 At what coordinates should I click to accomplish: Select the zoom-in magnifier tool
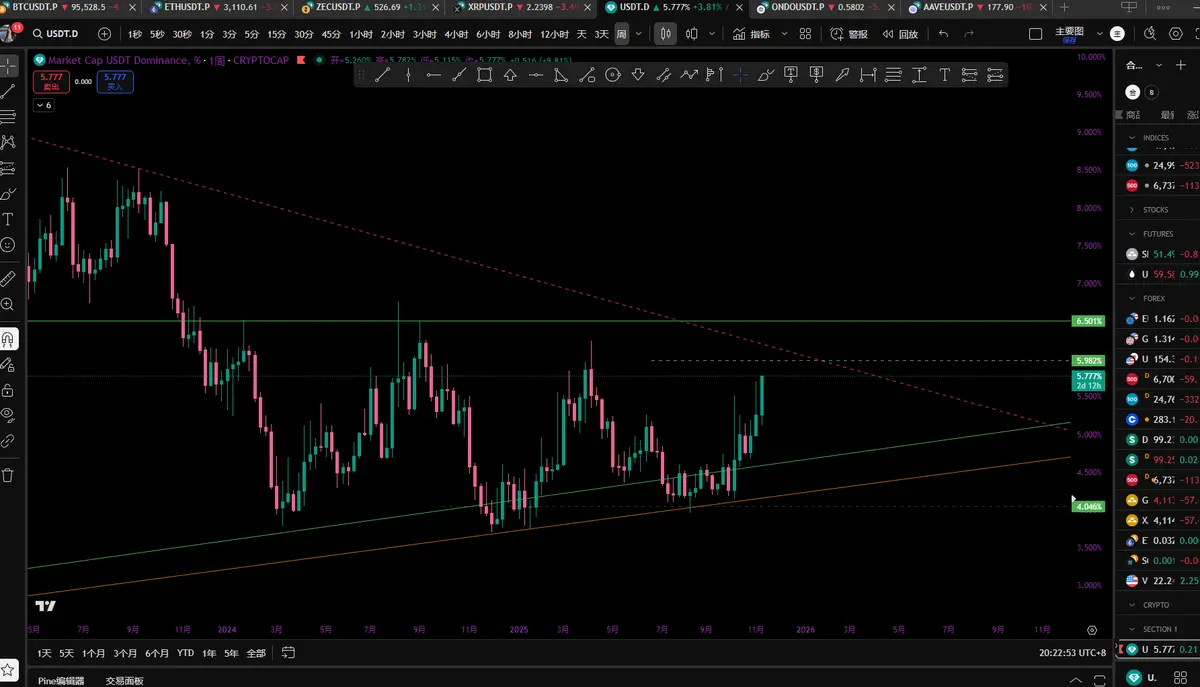pyautogui.click(x=8, y=303)
